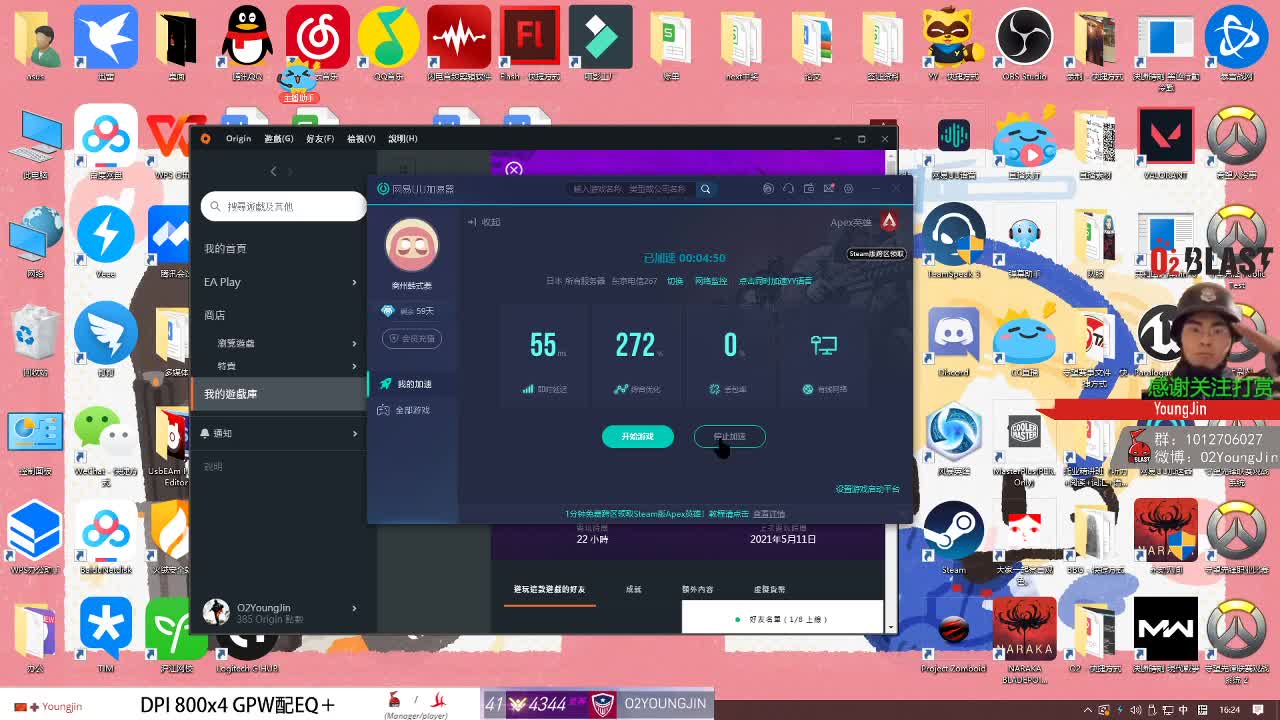
Task: Open the 檢視(V) menu in Origin
Action: (361, 139)
